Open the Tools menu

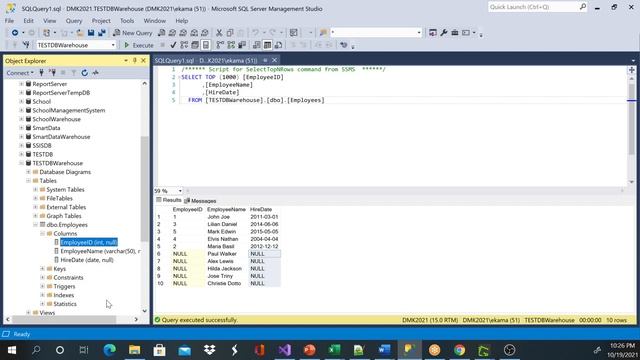(127, 20)
